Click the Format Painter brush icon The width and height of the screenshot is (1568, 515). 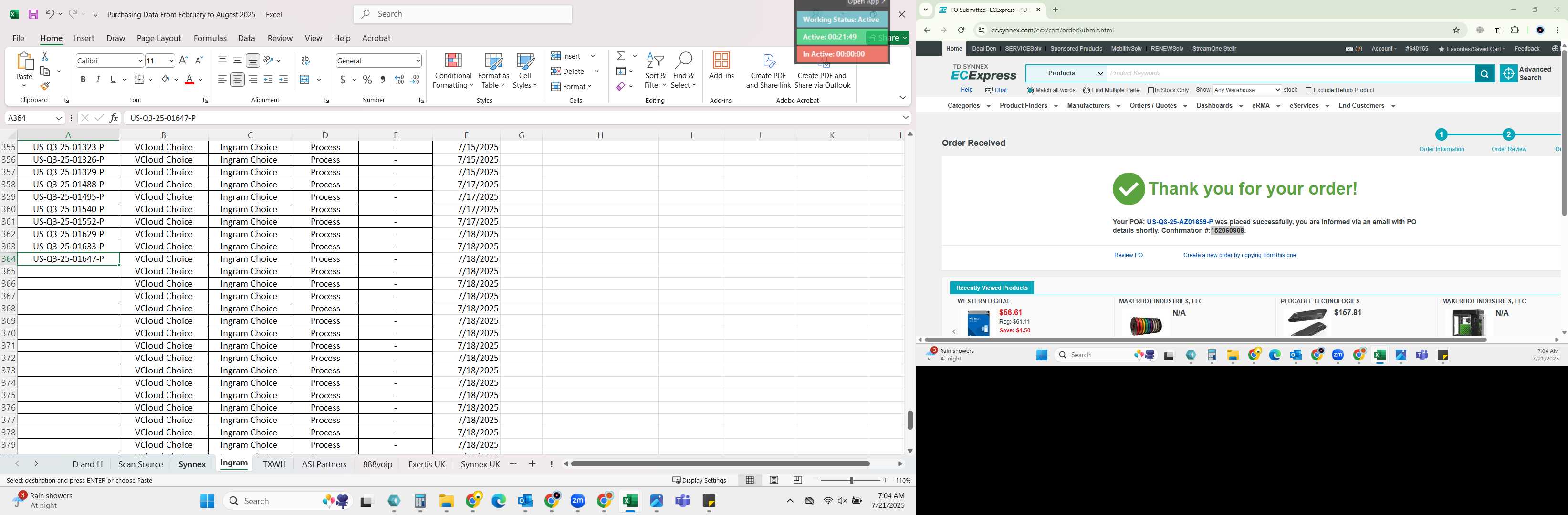pyautogui.click(x=45, y=86)
